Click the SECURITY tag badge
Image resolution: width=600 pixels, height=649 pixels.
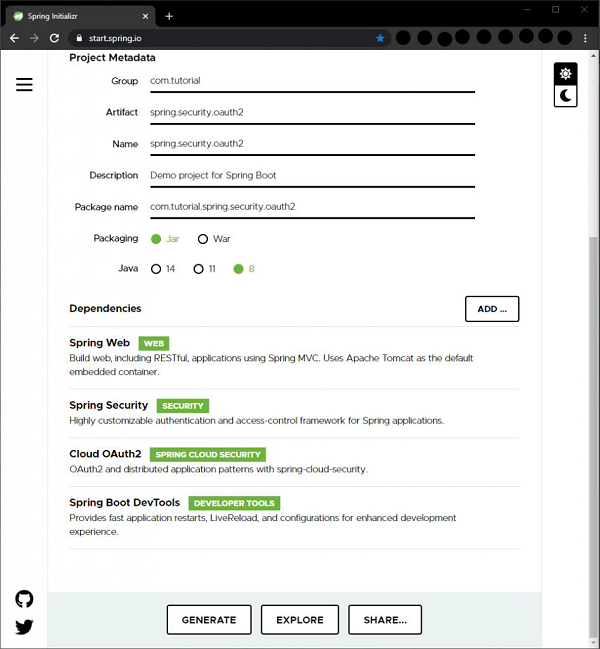click(x=182, y=406)
